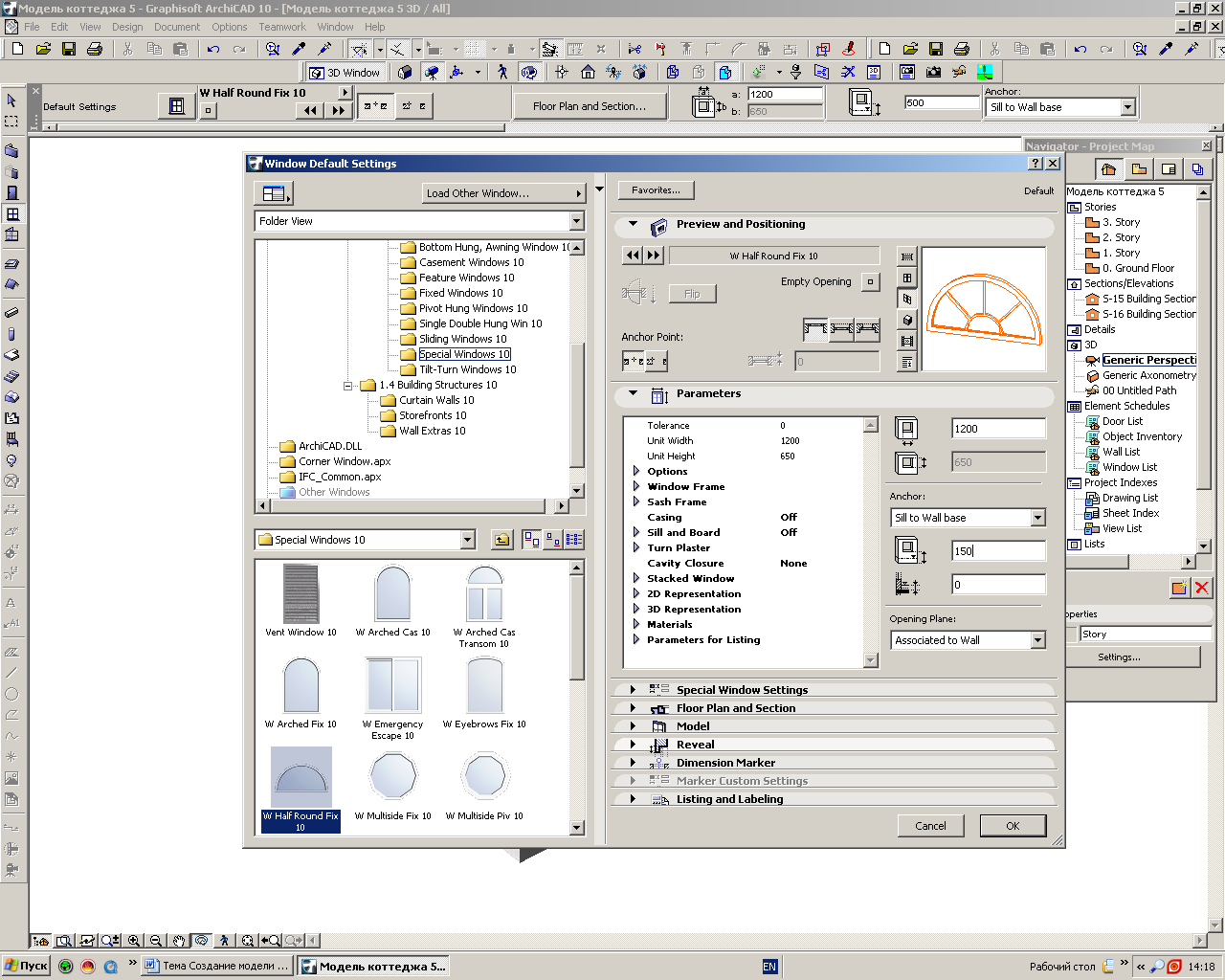Switch library view to list view
The image size is (1225, 980).
(x=573, y=540)
